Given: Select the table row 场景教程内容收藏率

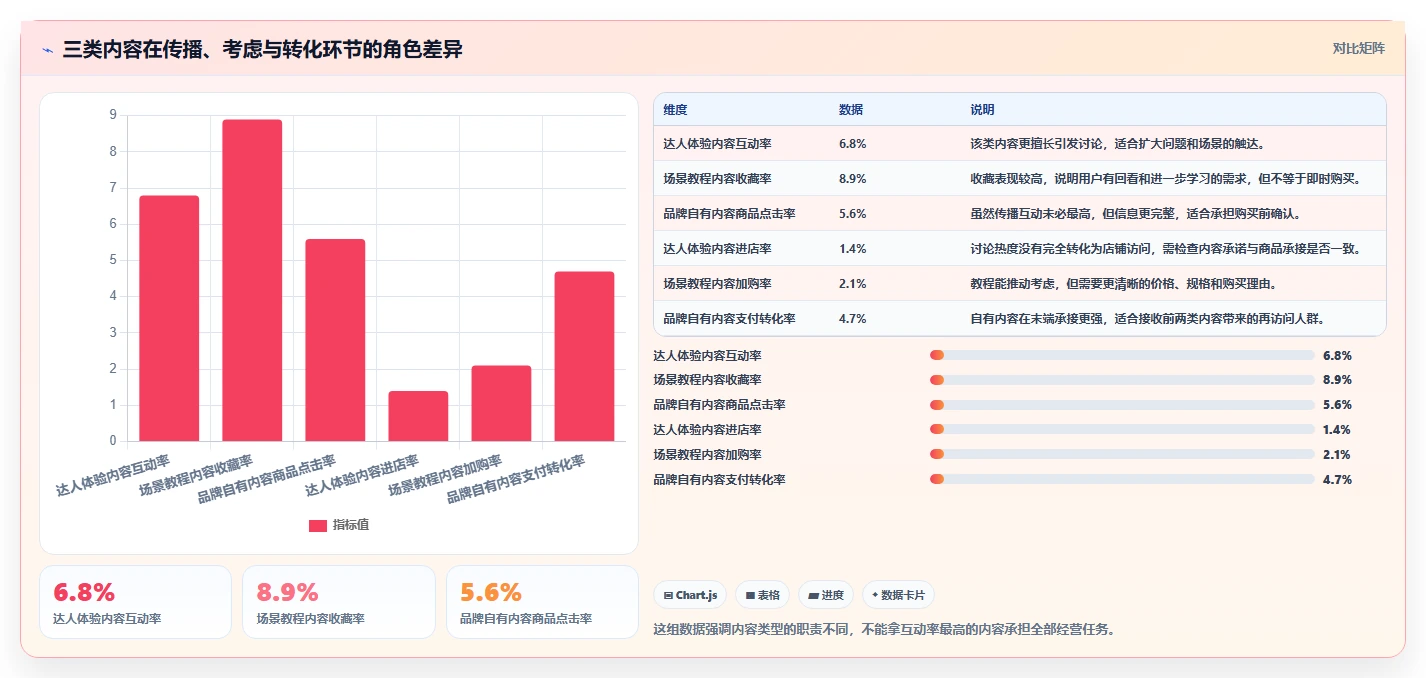Looking at the screenshot, I should coord(1020,179).
